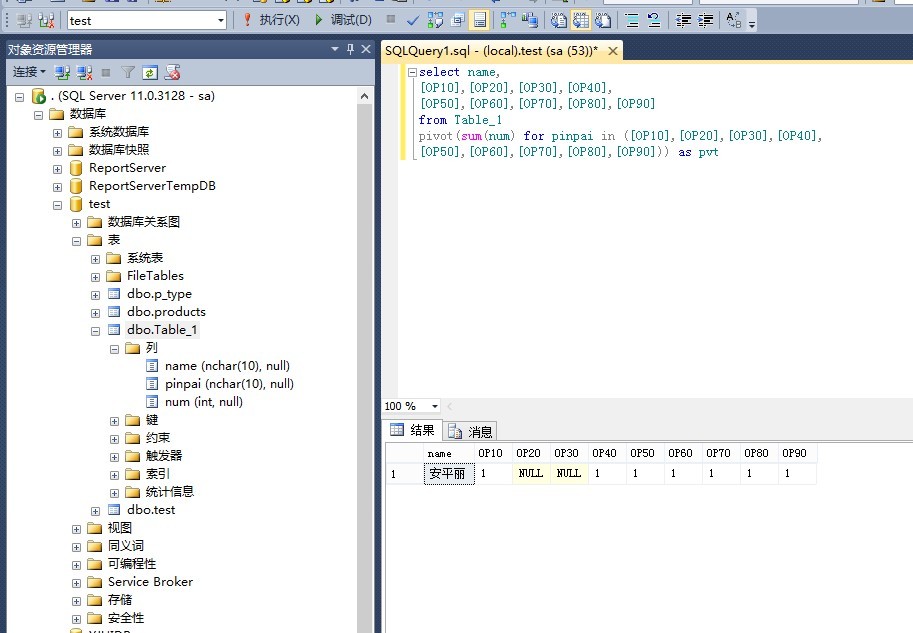This screenshot has height=633, width=913.
Task: Open the 100 % zoom dropdown
Action: 434,406
